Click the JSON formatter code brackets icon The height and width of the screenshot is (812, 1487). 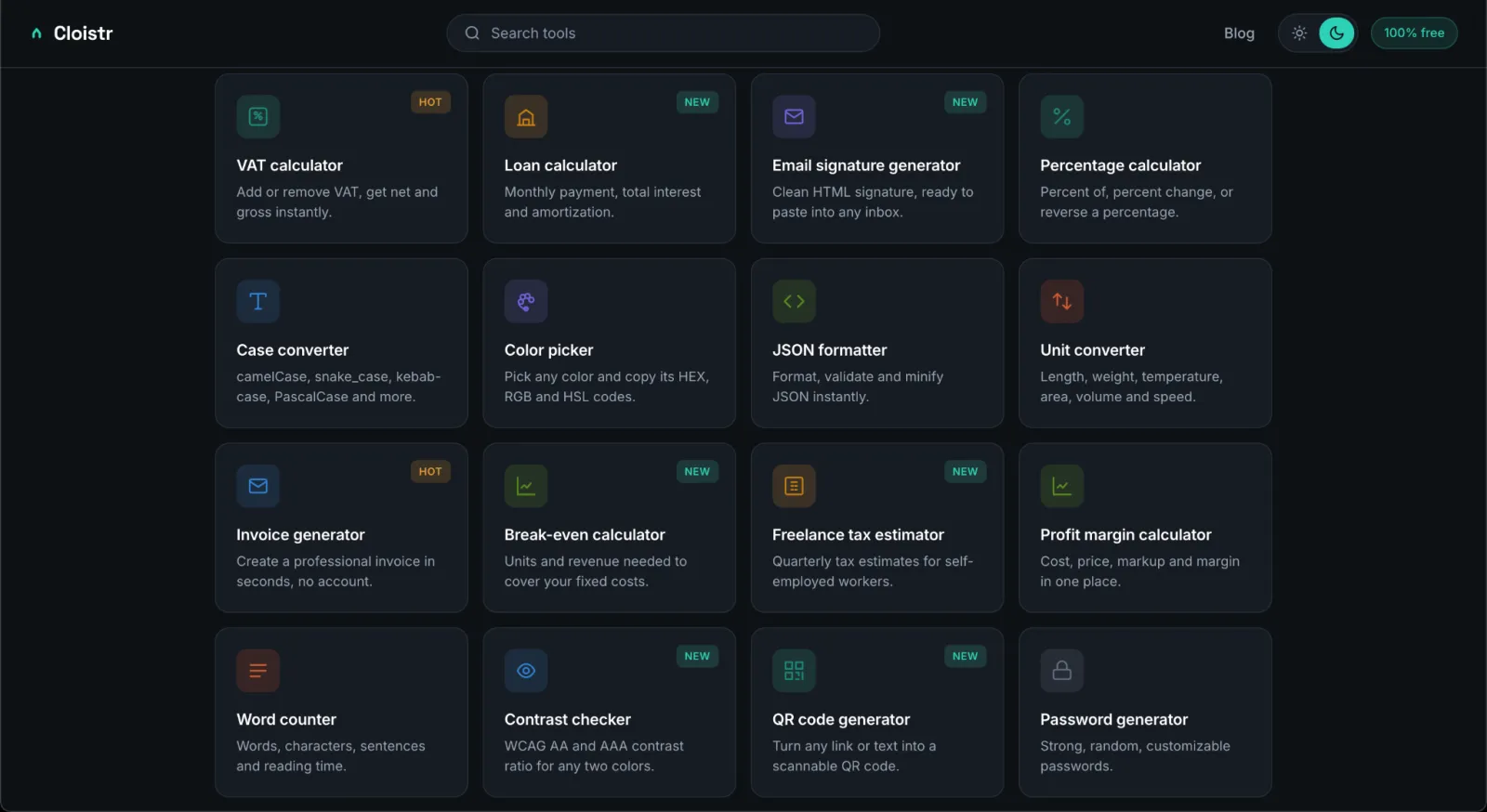pos(794,301)
